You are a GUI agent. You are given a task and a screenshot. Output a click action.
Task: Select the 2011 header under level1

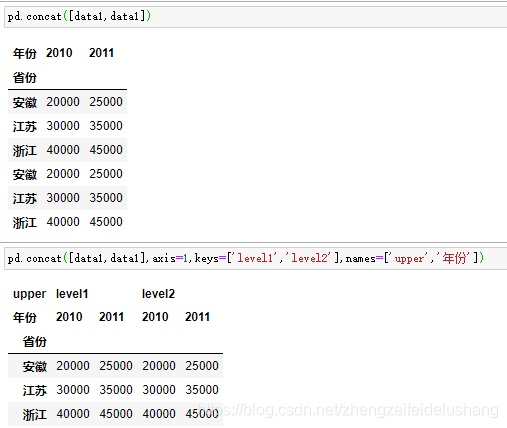coord(111,317)
